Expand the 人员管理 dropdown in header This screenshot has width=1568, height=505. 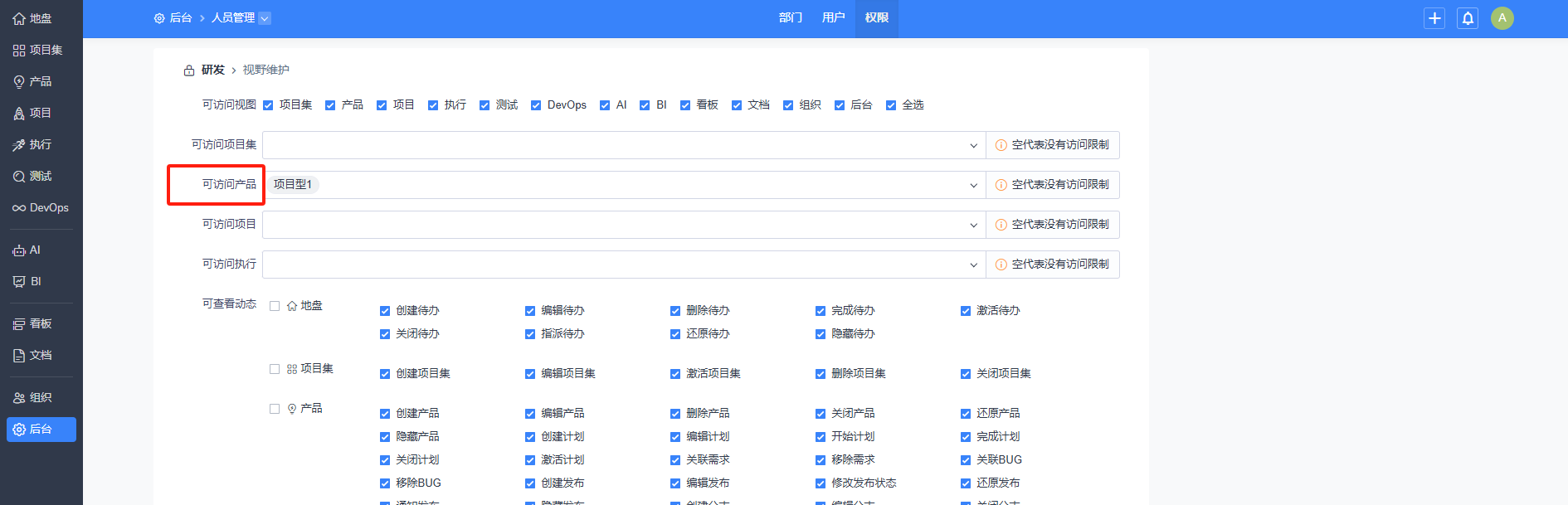coord(265,18)
